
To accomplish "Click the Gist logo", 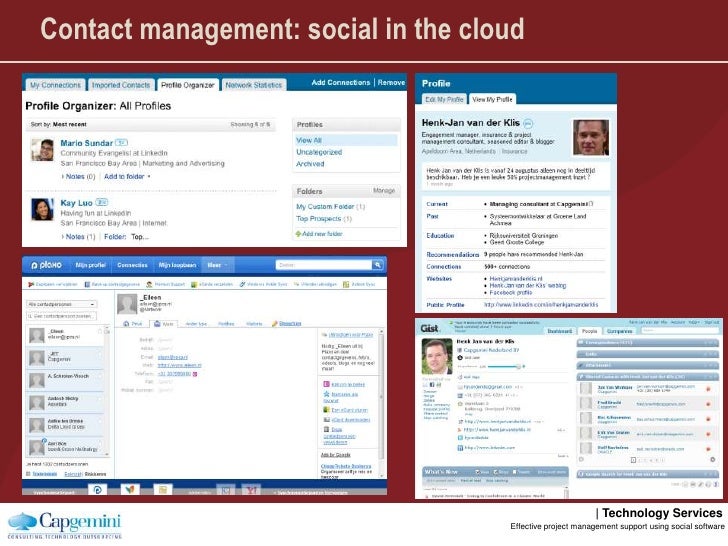I will pos(429,328).
